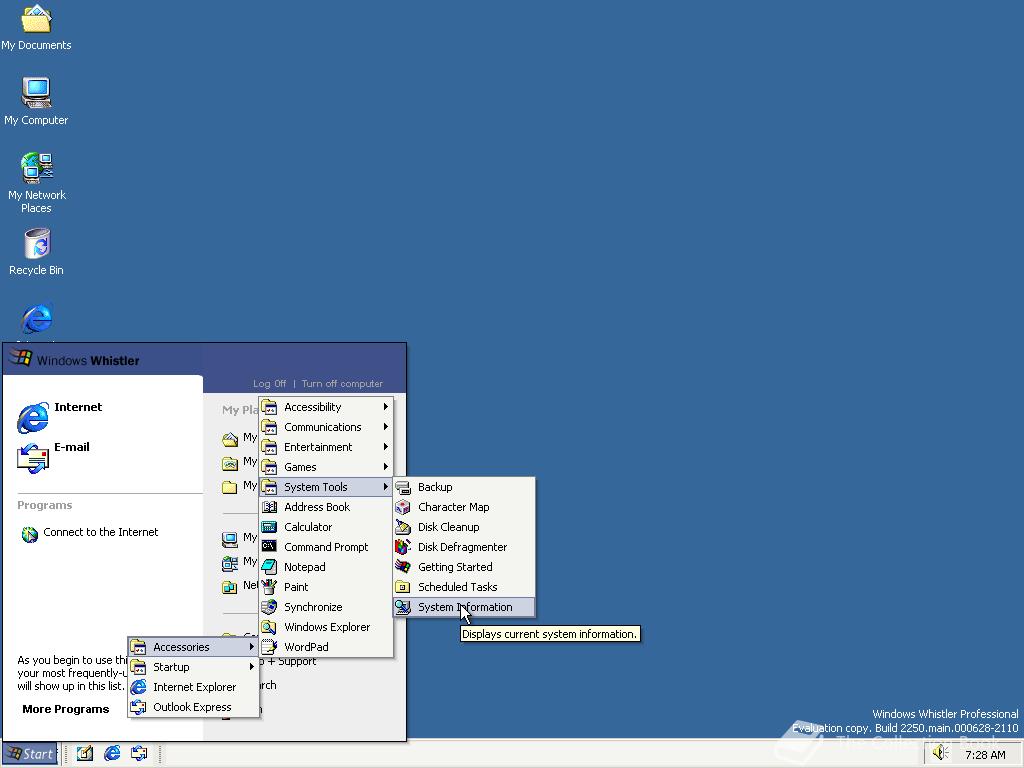Click the Character Map icon
Screen dimensions: 1024x768
point(403,507)
